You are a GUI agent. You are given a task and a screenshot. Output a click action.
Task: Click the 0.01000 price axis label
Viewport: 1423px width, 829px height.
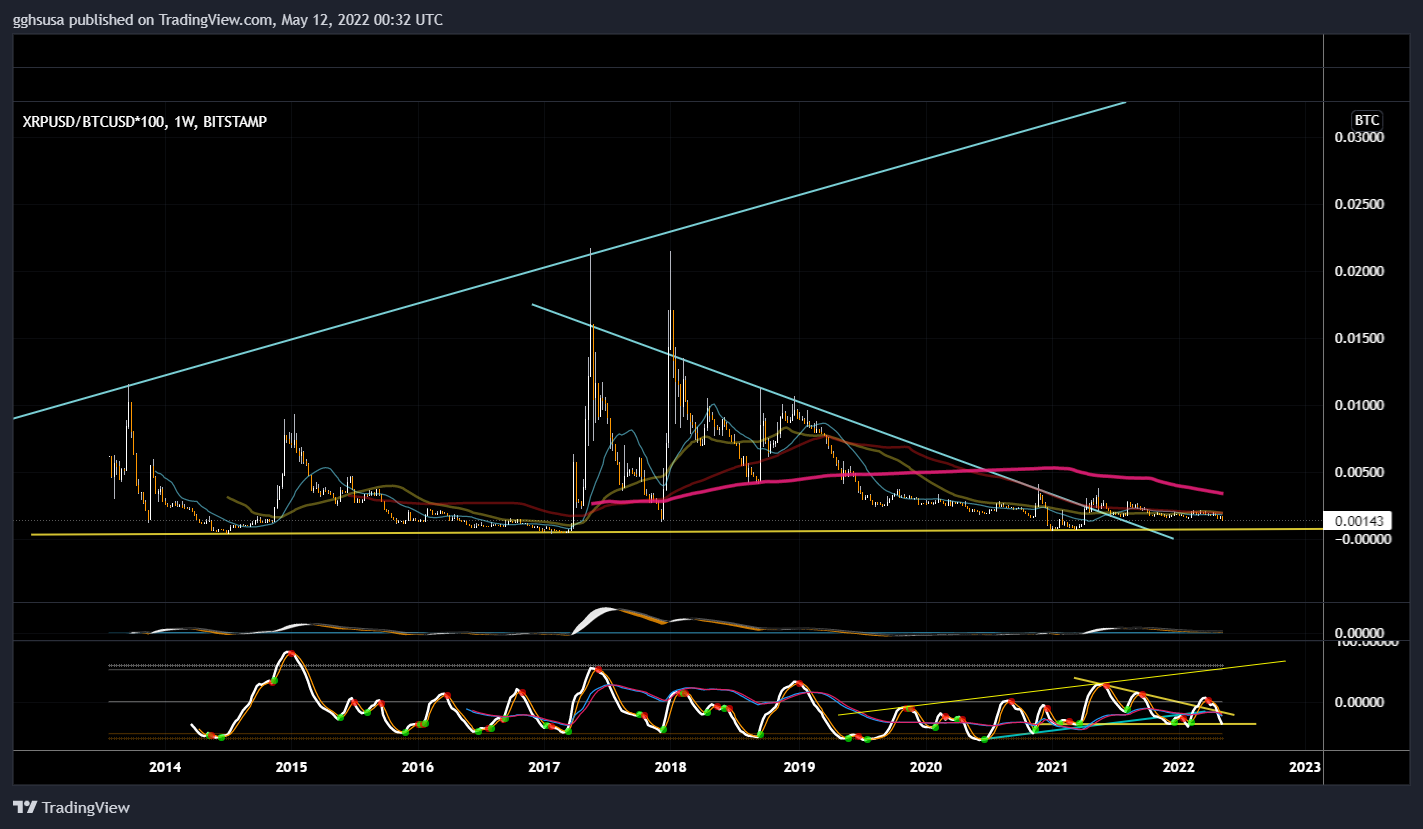click(1360, 405)
